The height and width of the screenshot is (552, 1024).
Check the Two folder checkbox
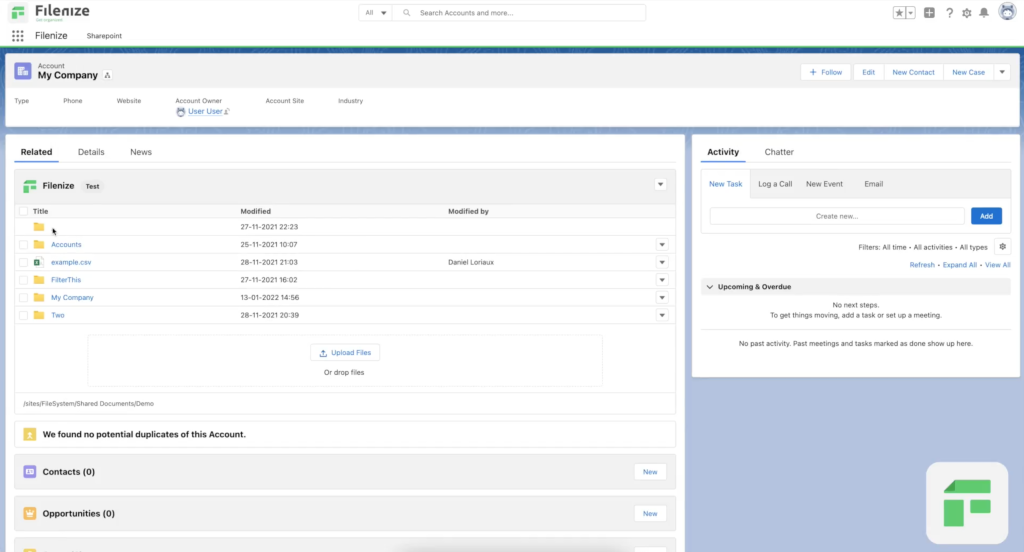[x=24, y=315]
